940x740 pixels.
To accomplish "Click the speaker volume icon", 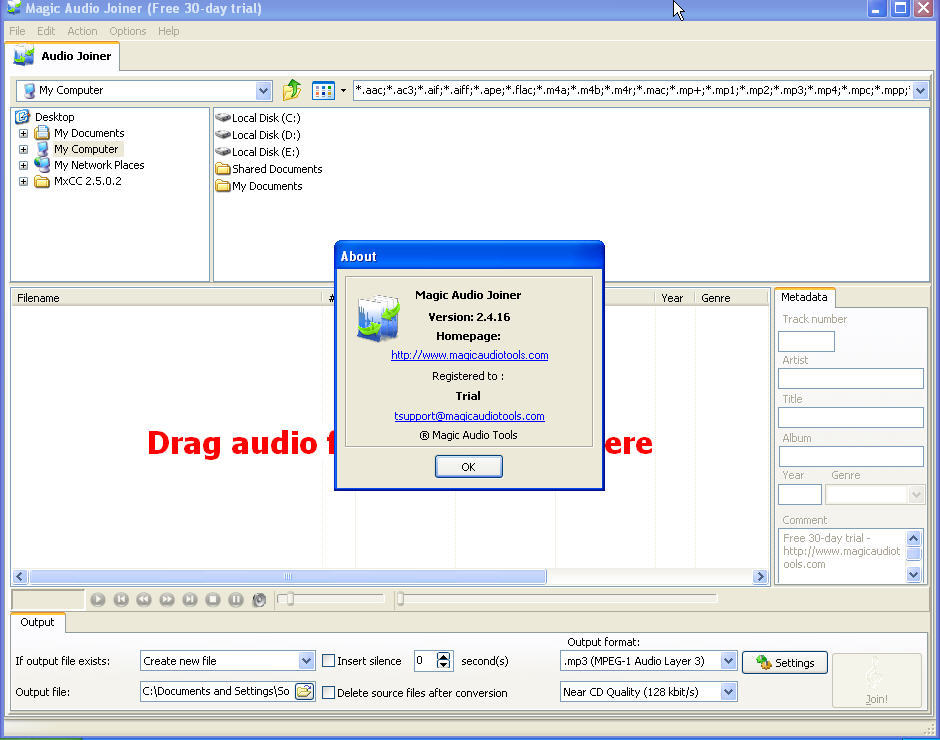I will [259, 599].
